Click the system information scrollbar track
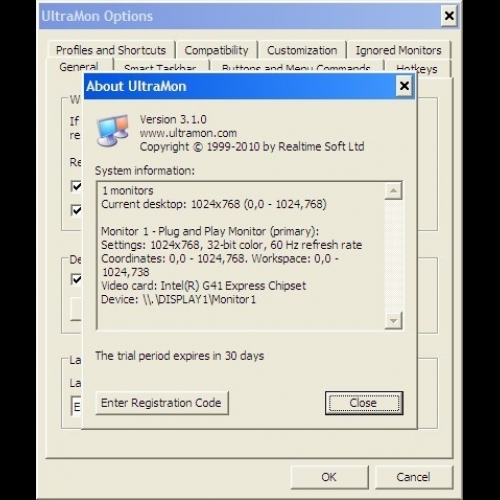This screenshot has width=500, height=500. pos(393,256)
